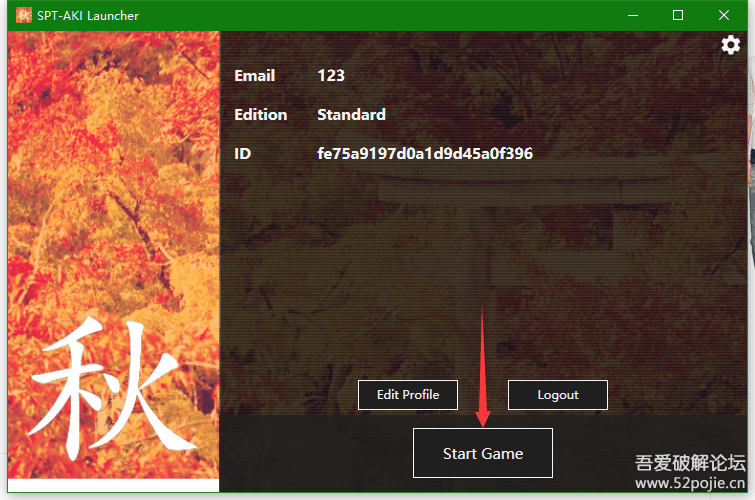Open Edit Profile
Viewport: 755px width, 500px height.
point(407,395)
